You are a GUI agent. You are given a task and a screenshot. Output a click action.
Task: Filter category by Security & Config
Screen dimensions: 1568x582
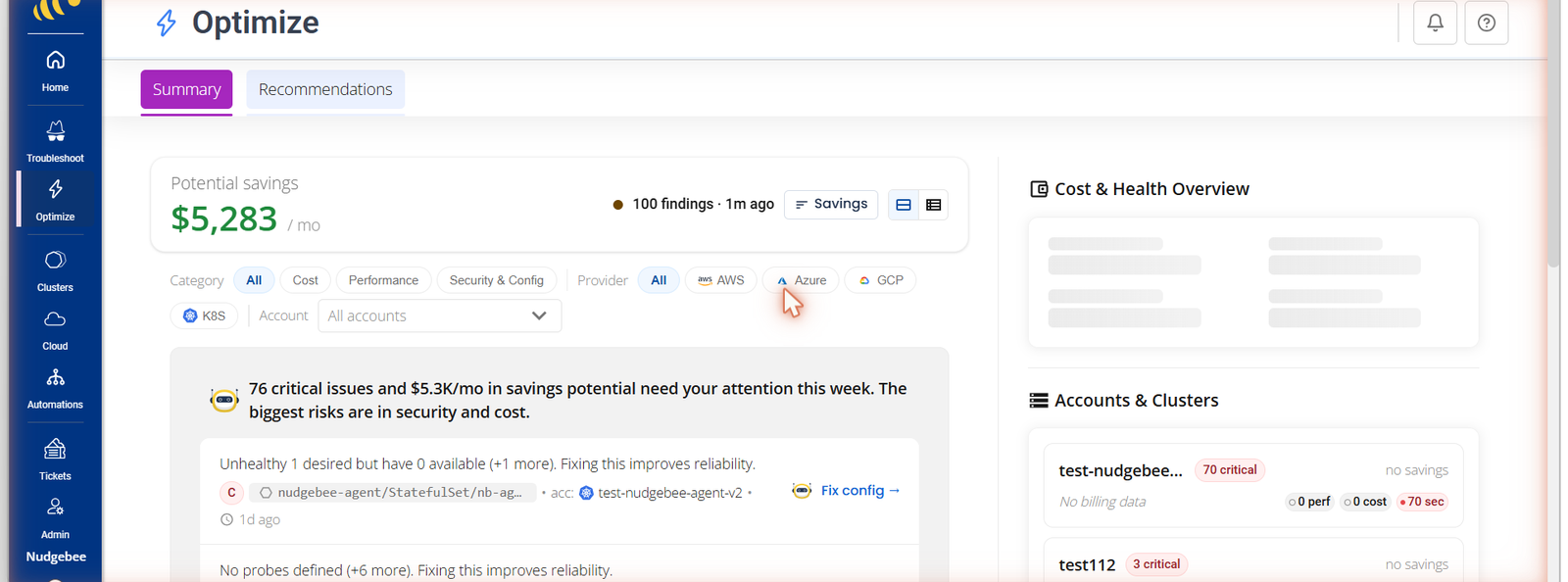tap(496, 280)
